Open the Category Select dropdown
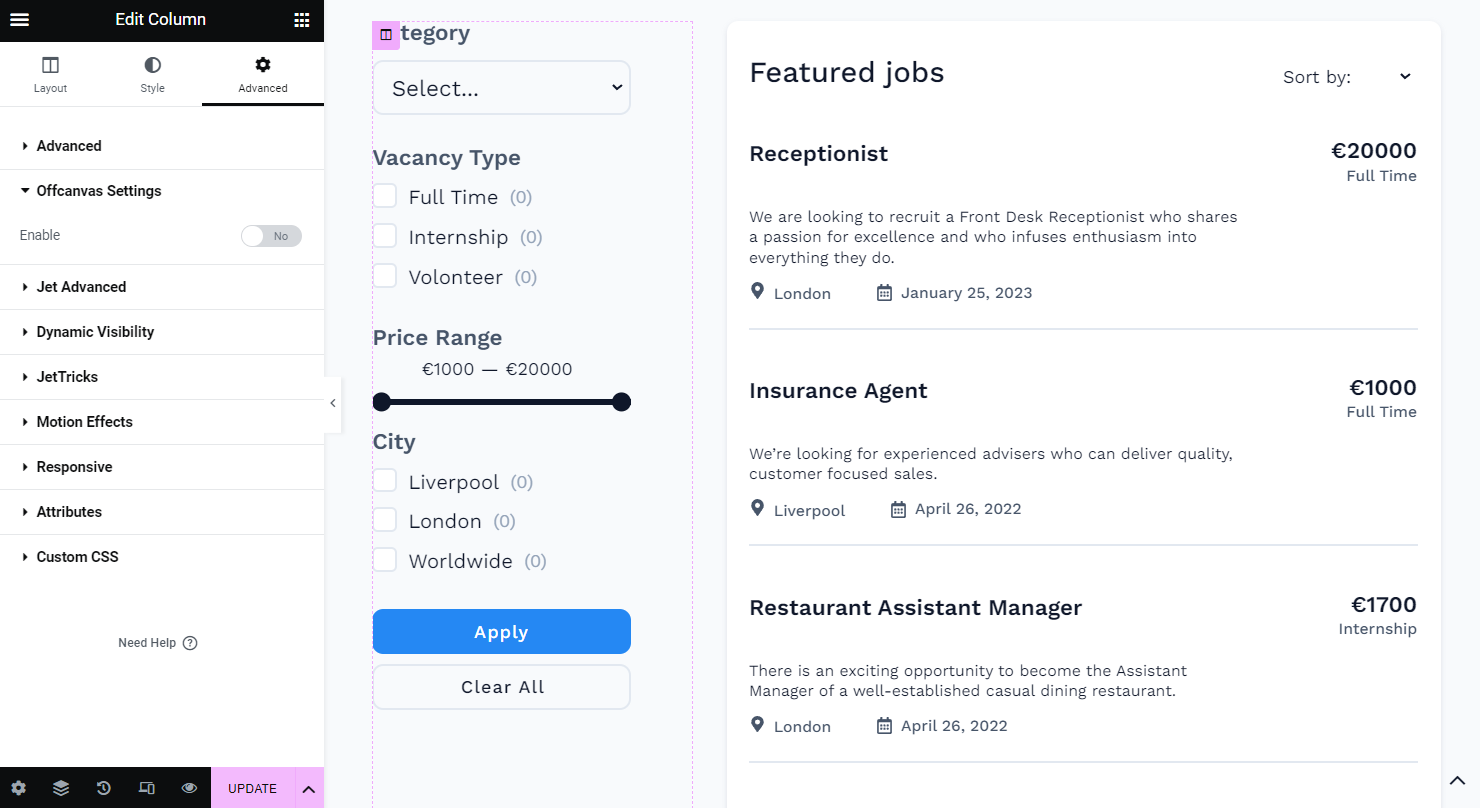 click(x=502, y=88)
